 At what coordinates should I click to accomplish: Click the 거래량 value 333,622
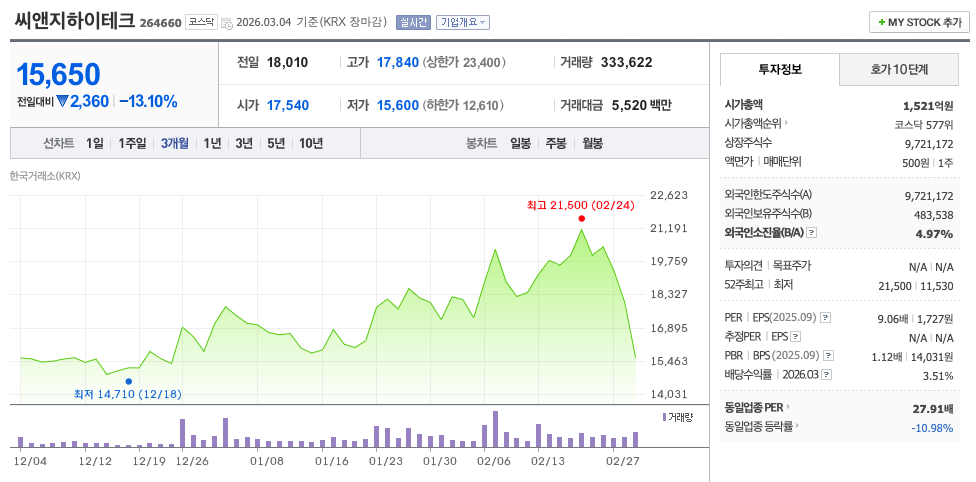click(626, 62)
